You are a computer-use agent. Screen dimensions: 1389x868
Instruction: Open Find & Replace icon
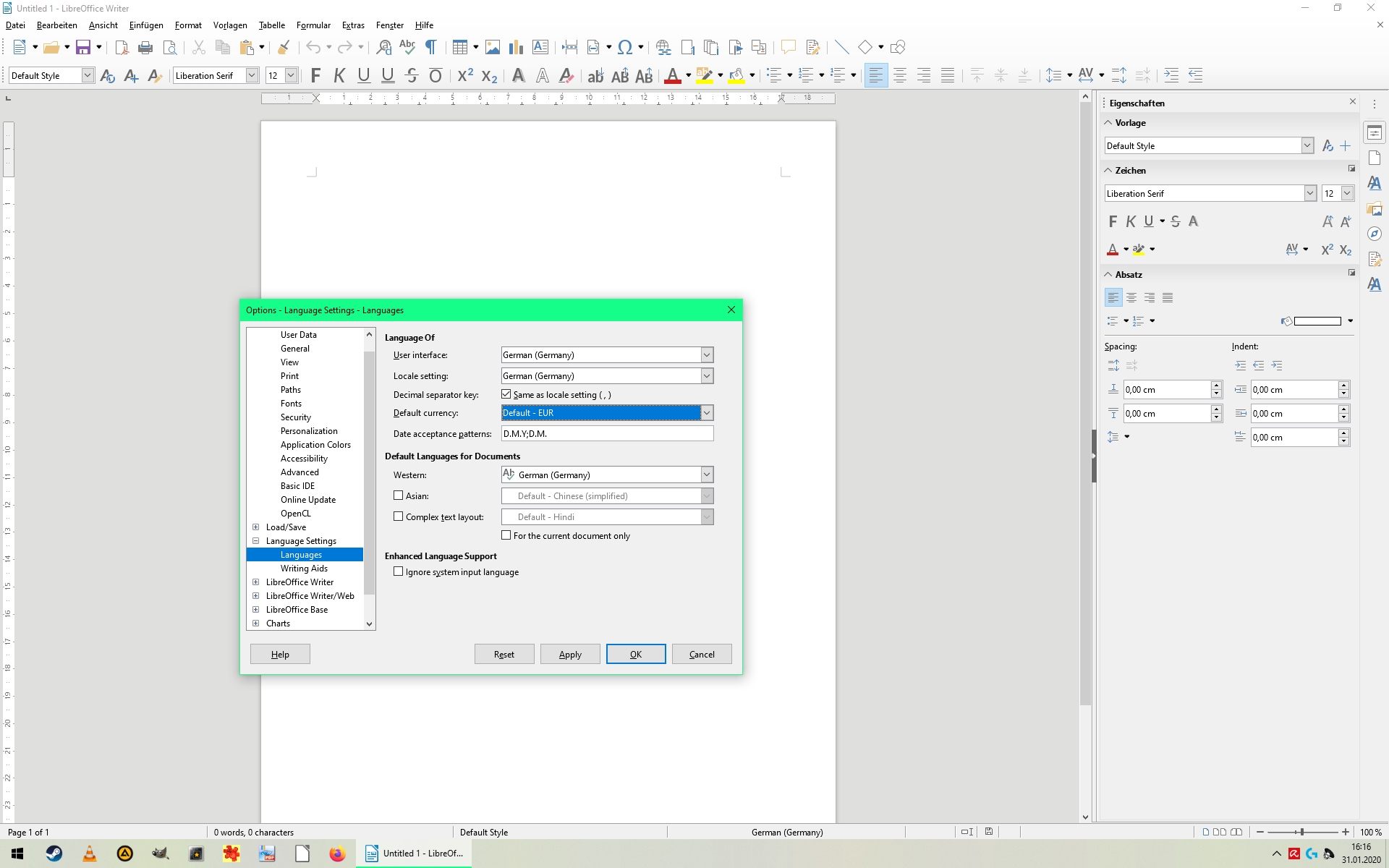(x=384, y=48)
